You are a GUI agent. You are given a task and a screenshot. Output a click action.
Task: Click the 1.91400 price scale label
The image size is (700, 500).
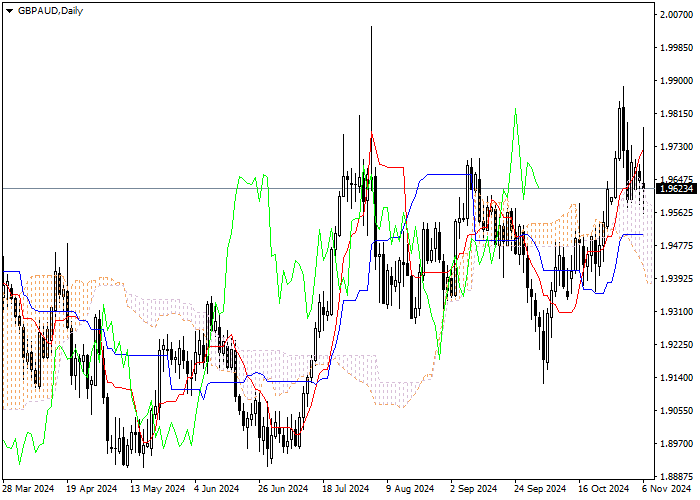[x=677, y=378]
